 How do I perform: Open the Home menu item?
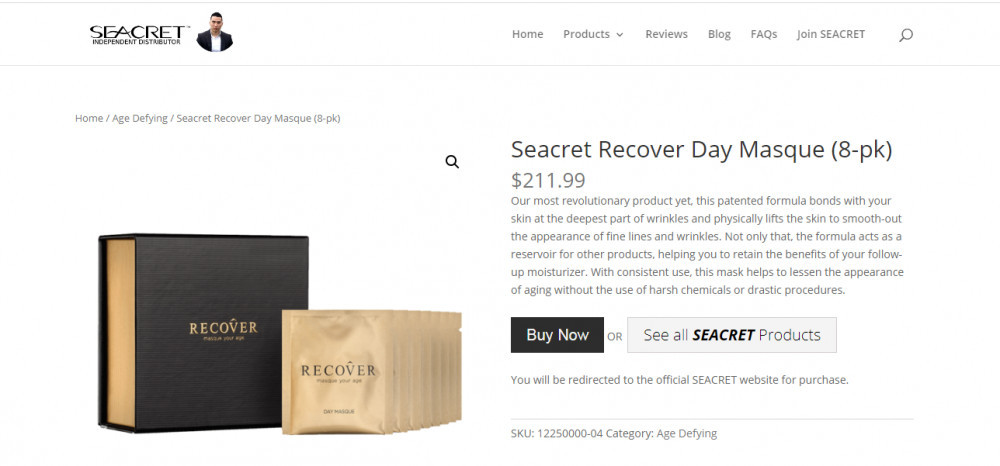click(x=527, y=34)
